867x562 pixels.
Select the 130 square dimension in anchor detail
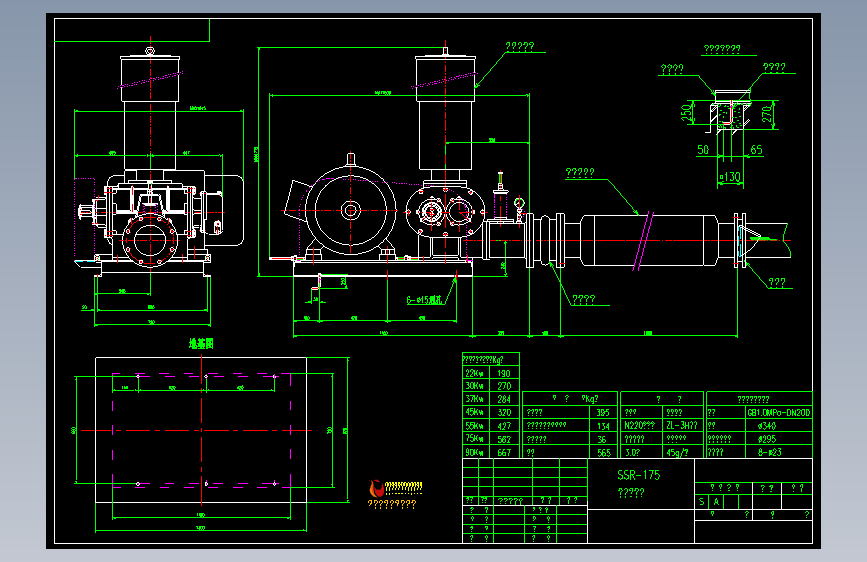tap(730, 177)
